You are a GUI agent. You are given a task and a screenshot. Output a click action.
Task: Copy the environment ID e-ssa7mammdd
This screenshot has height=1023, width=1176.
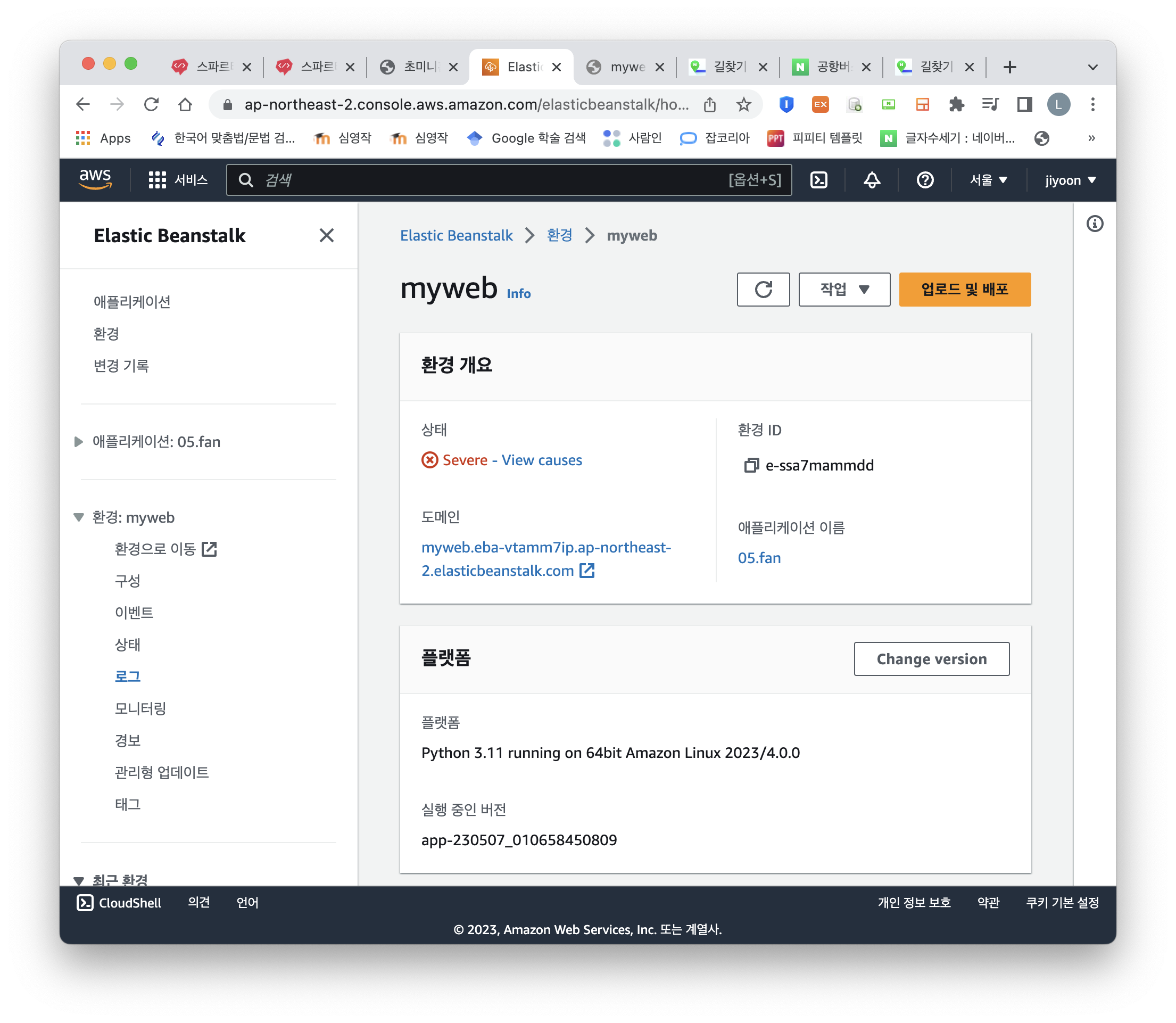click(751, 465)
